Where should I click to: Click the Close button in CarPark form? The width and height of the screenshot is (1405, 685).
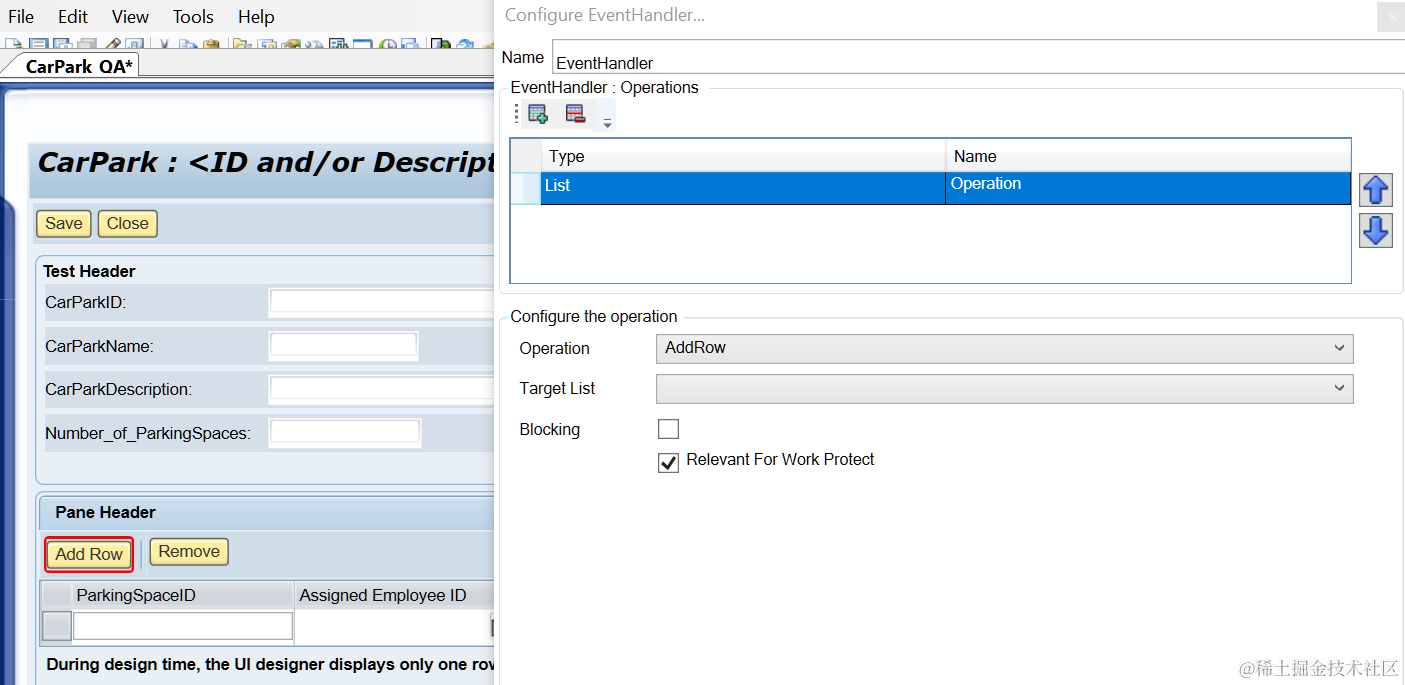tap(128, 224)
